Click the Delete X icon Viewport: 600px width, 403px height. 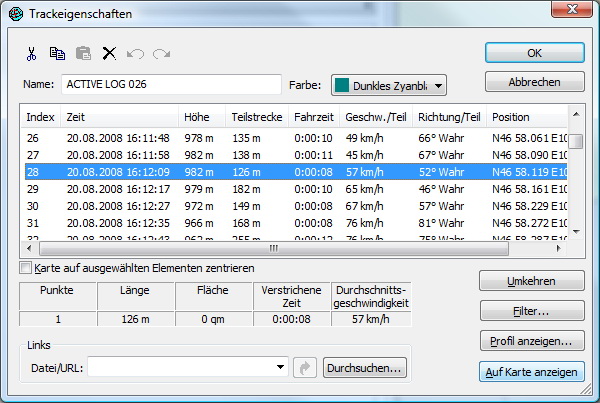click(x=109, y=53)
